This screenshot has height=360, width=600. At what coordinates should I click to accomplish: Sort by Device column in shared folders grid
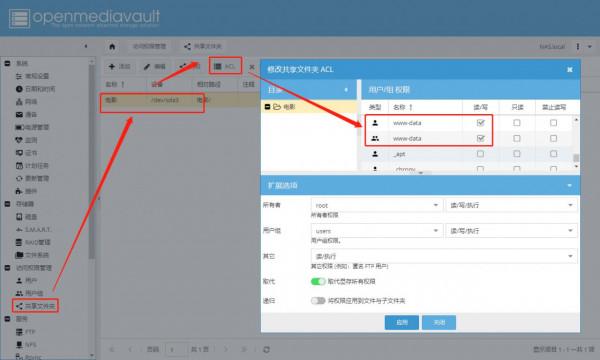coord(168,84)
